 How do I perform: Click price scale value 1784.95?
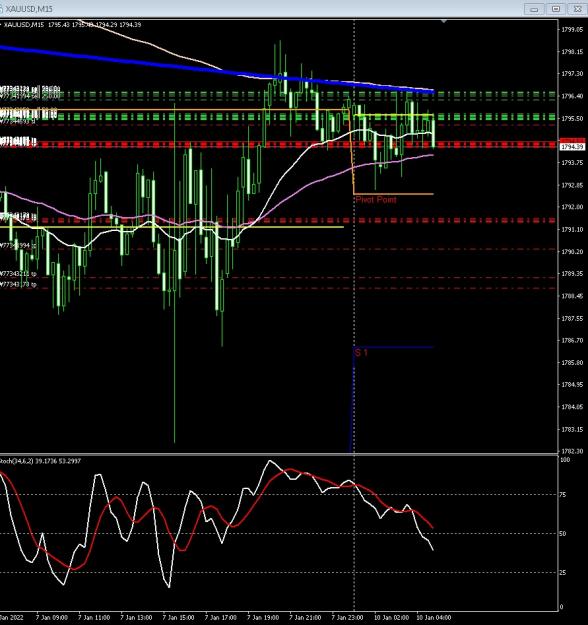coord(572,385)
